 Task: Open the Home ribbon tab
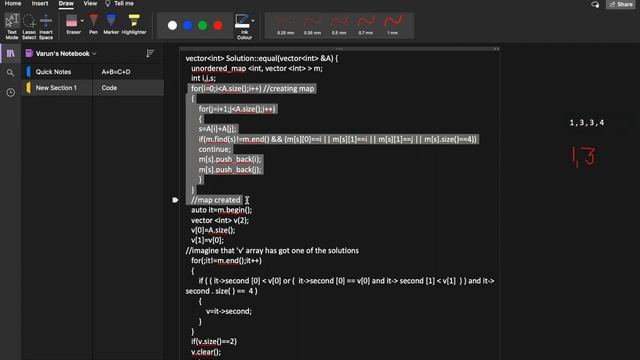click(x=13, y=3)
